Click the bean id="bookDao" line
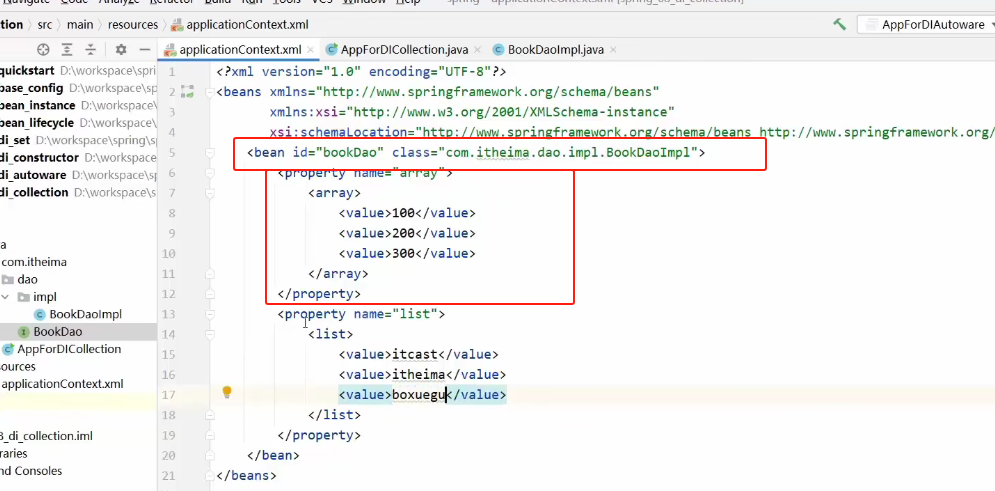This screenshot has height=491, width=995. coord(476,153)
